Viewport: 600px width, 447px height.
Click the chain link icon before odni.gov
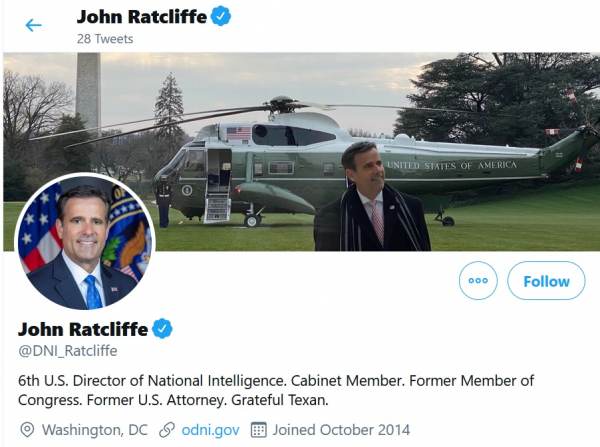coord(167,430)
